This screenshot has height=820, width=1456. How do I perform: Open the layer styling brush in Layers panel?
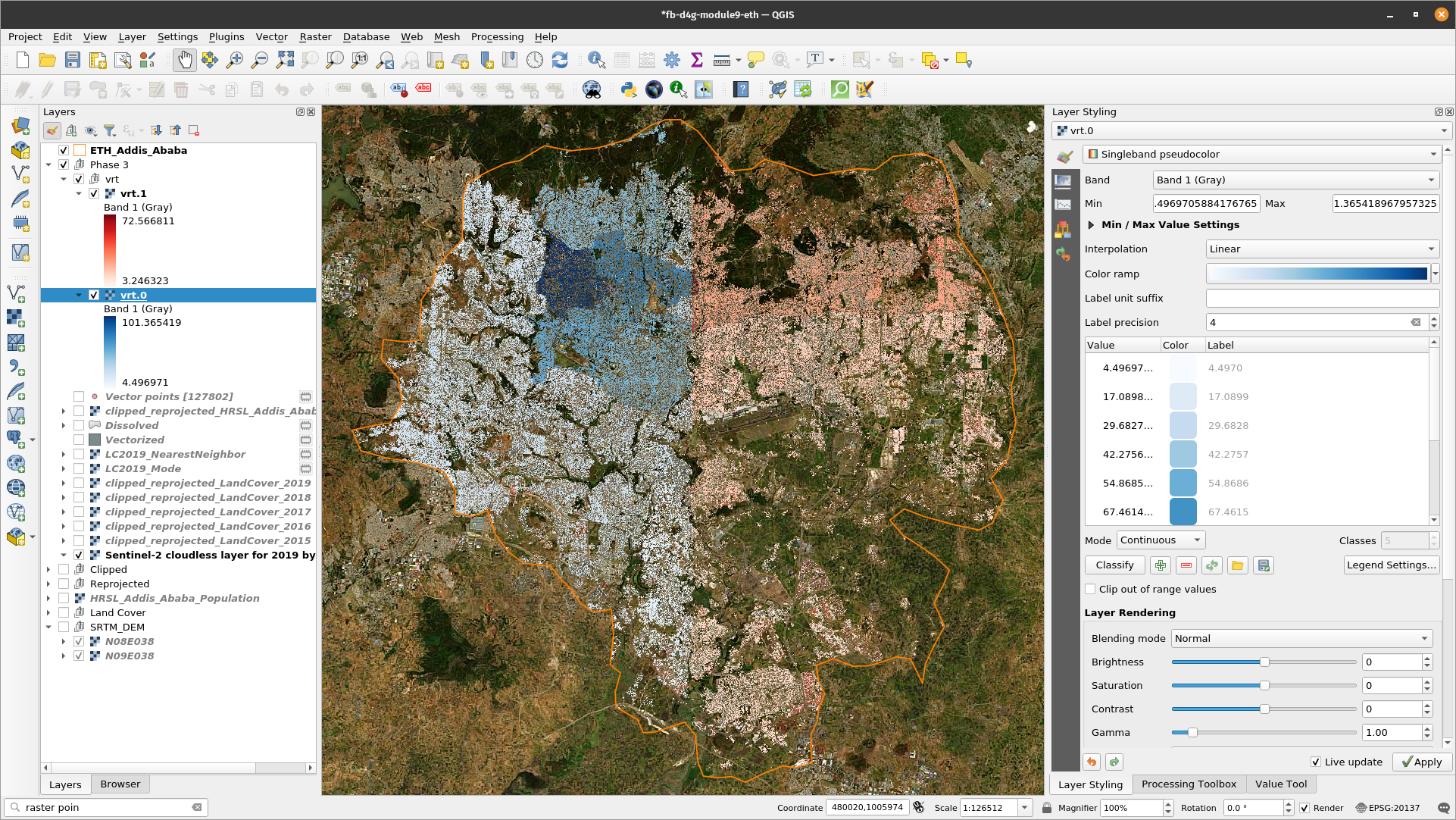52,130
